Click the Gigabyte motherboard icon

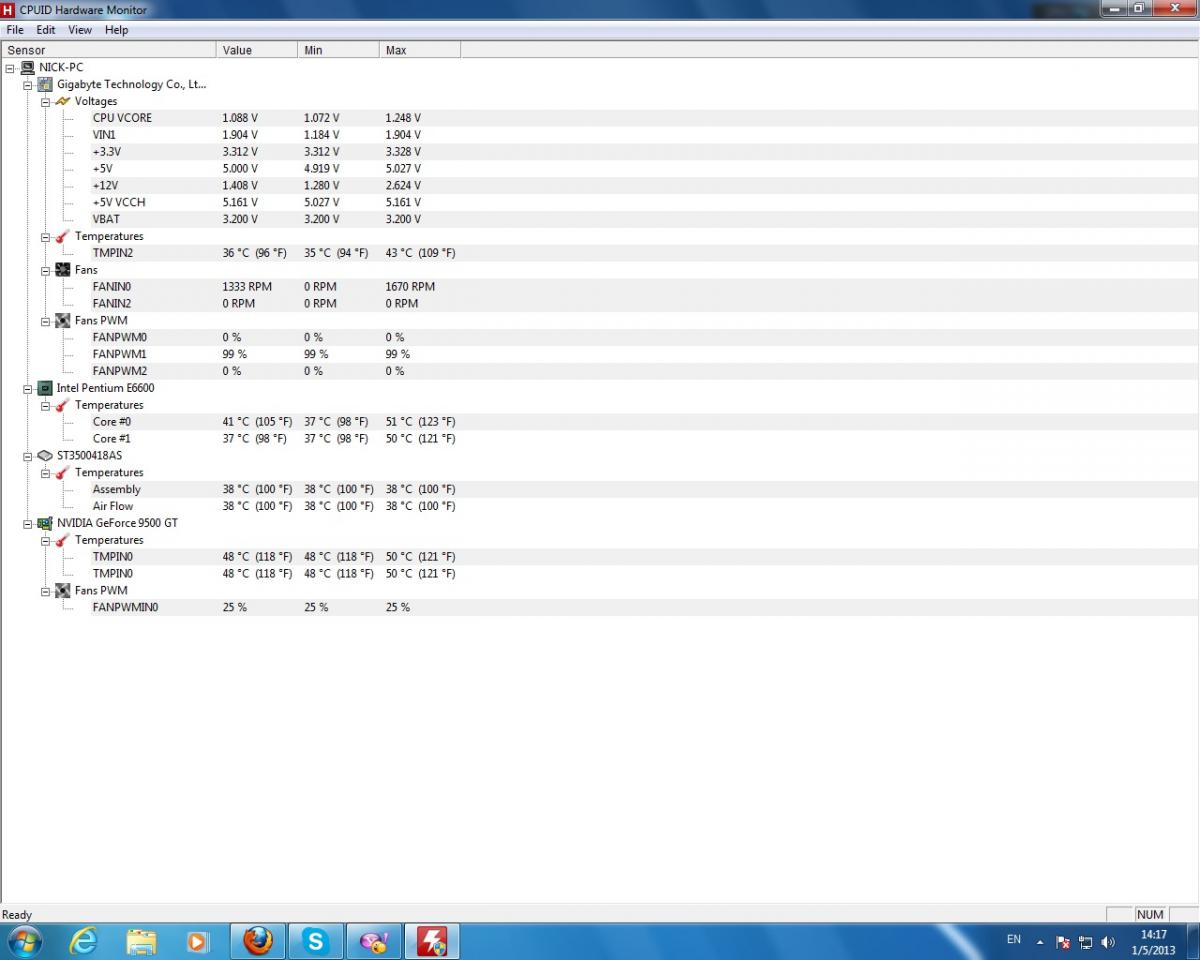[45, 84]
